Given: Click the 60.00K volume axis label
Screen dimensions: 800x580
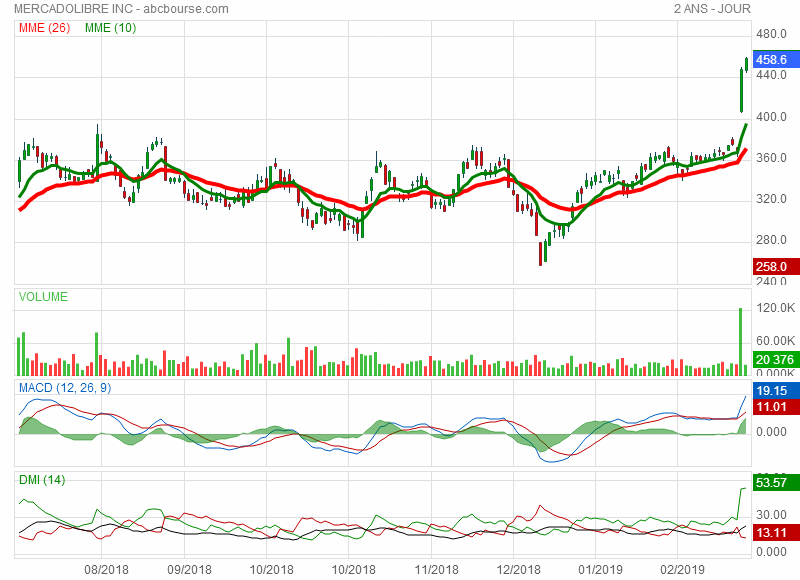Looking at the screenshot, I should pyautogui.click(x=776, y=341).
